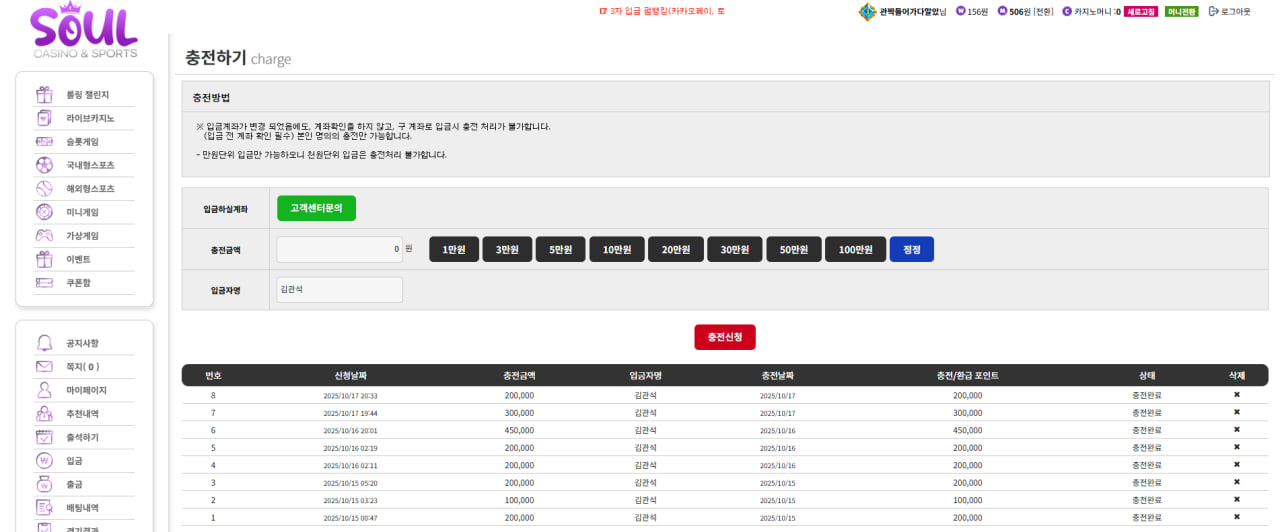The height and width of the screenshot is (532, 1280).
Task: Open 국내형스포츠 soccer ball icon
Action: point(44,165)
